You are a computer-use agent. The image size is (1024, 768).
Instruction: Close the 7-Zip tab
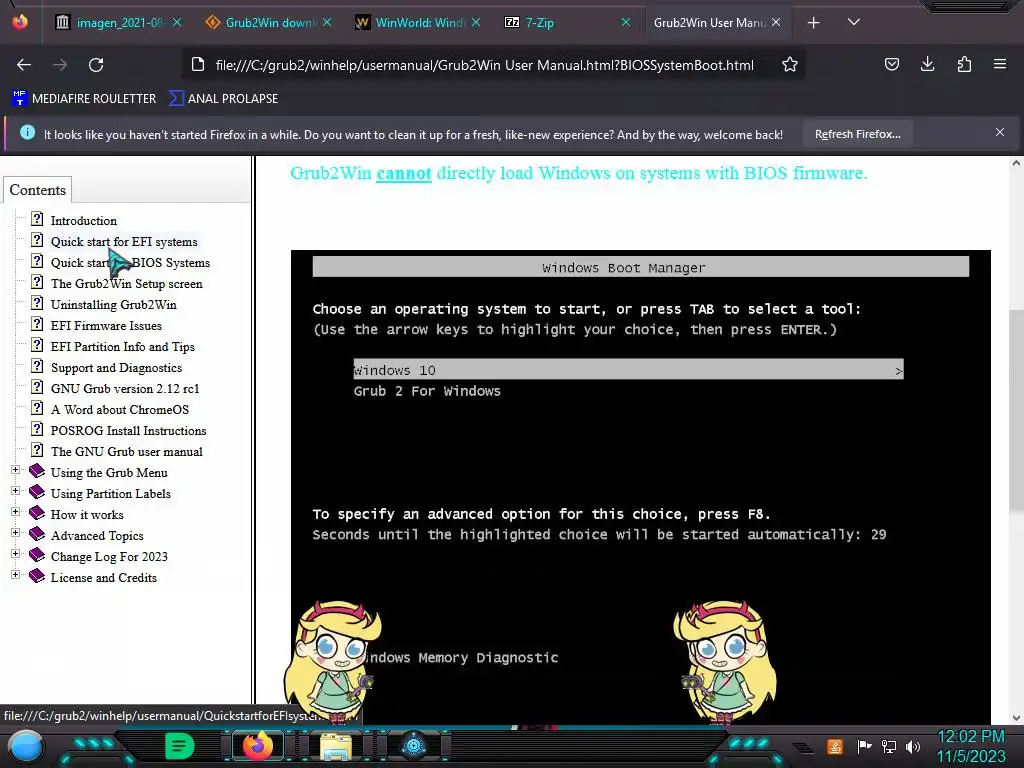[626, 23]
